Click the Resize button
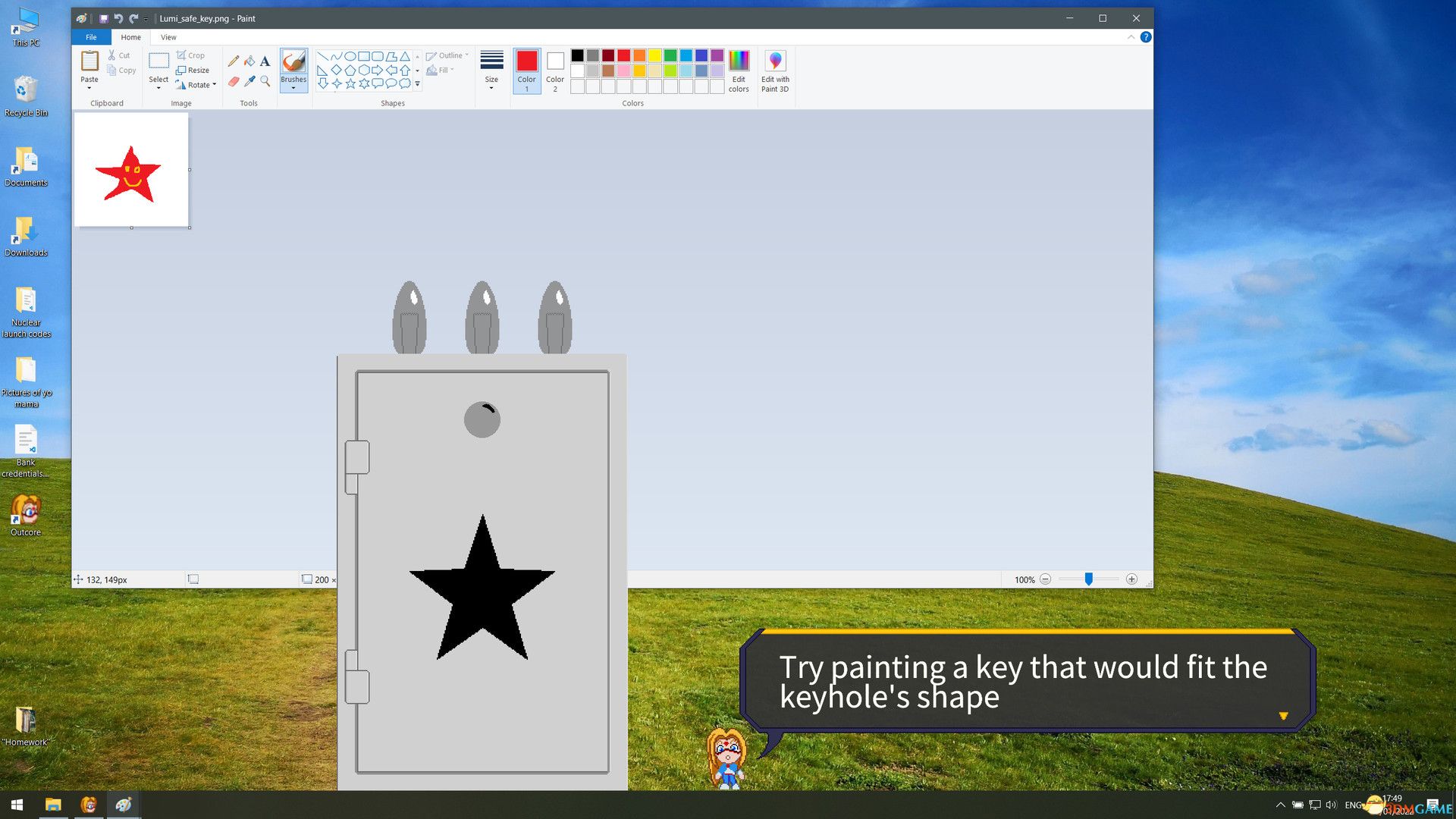 pos(193,70)
